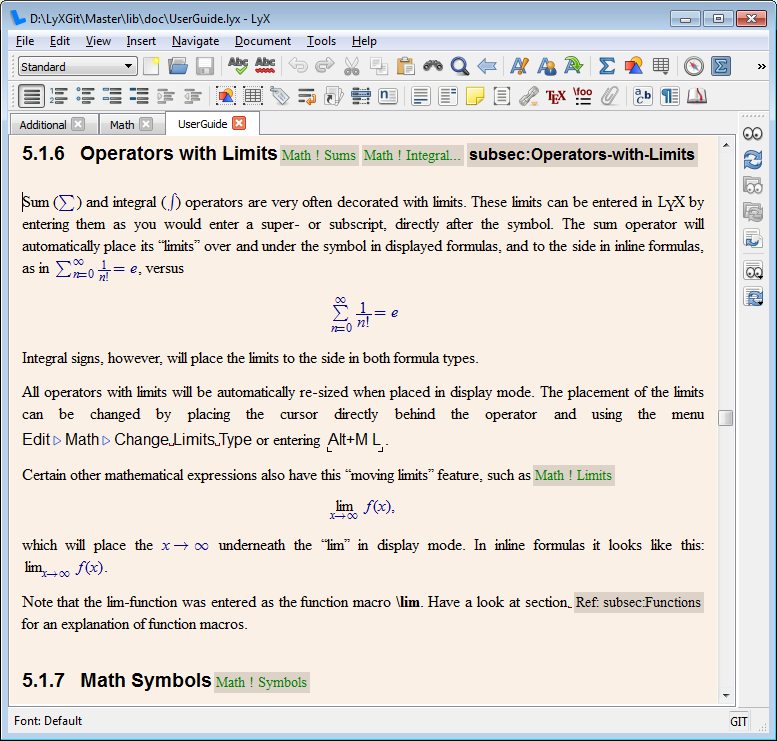Screen dimensions: 777x741
Task: Toggle continuous spellcheck red-underline Abc icon
Action: 265,66
